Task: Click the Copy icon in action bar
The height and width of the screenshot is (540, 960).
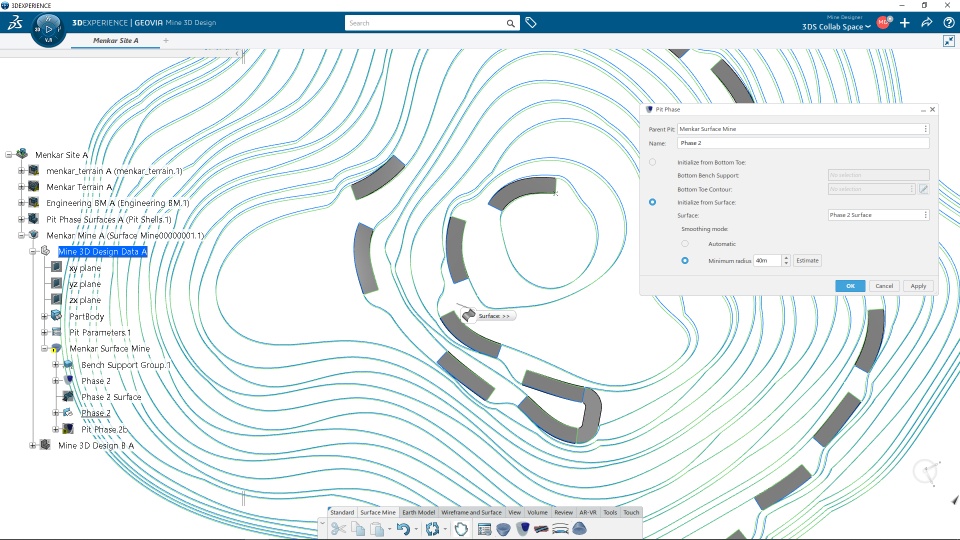Action: [358, 528]
